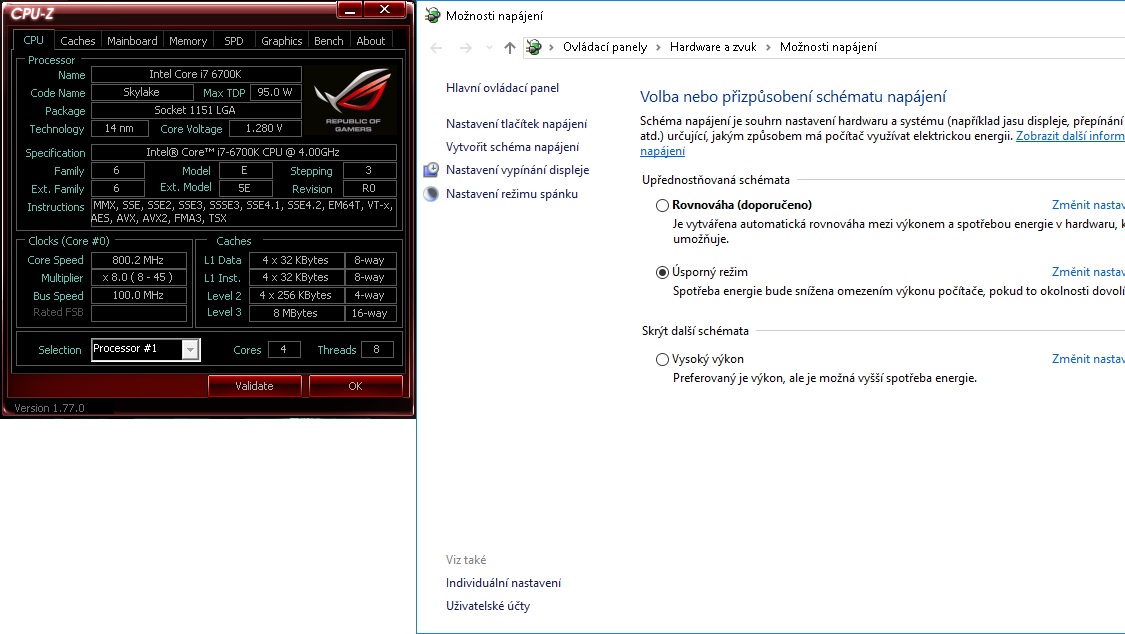Click Vytvořit schéma napájení link

(x=512, y=146)
